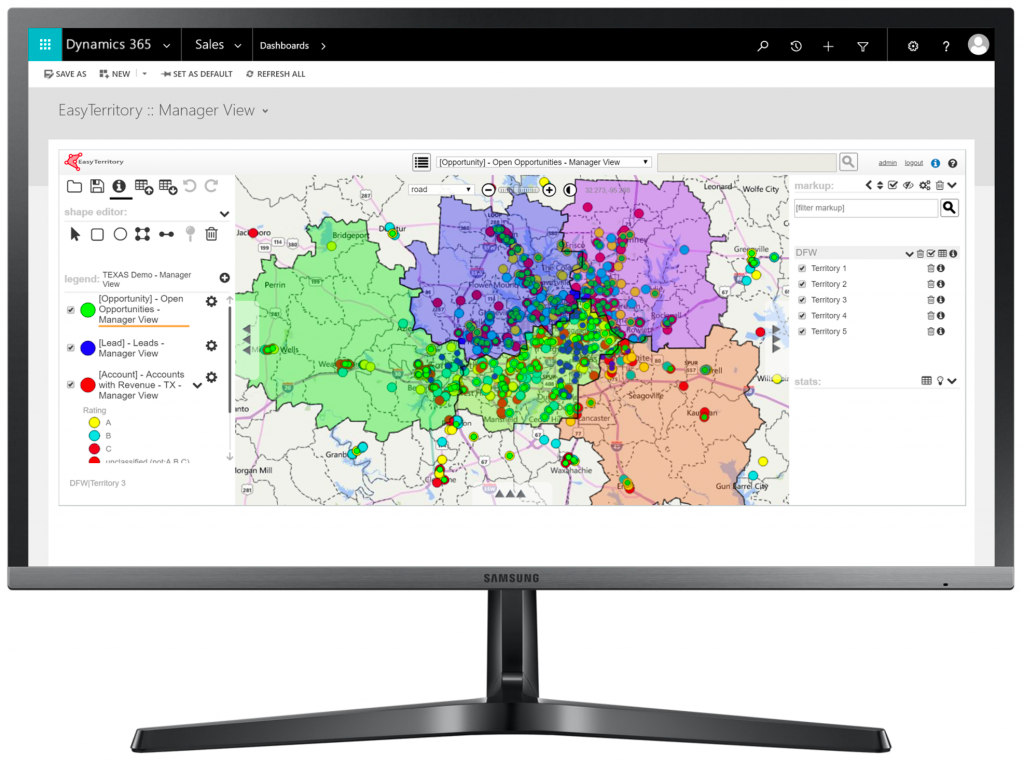Click Dashboards in the navigation bar
Image resolution: width=1024 pixels, height=763 pixels.
tap(284, 46)
